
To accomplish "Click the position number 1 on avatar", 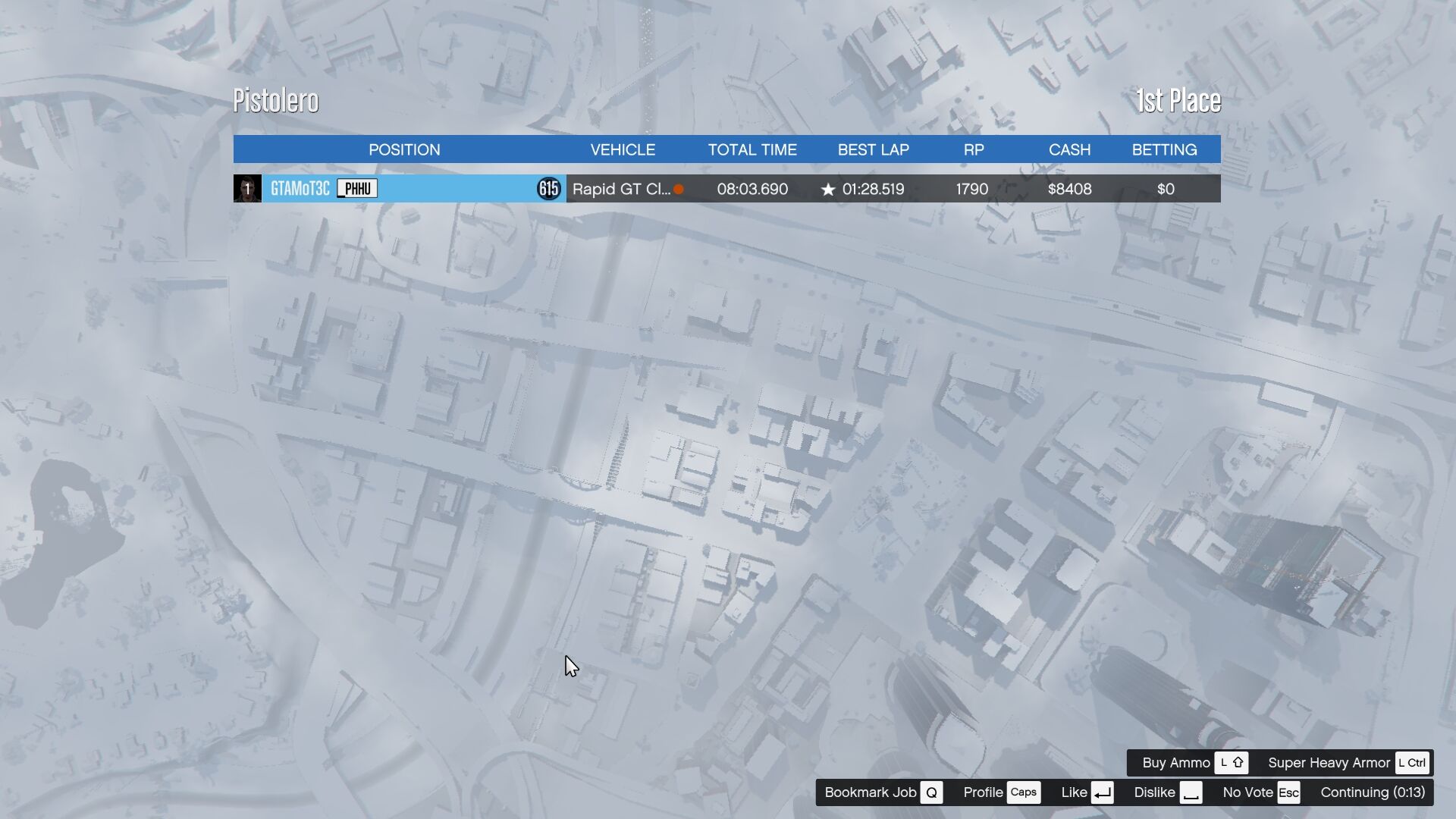I will point(247,189).
